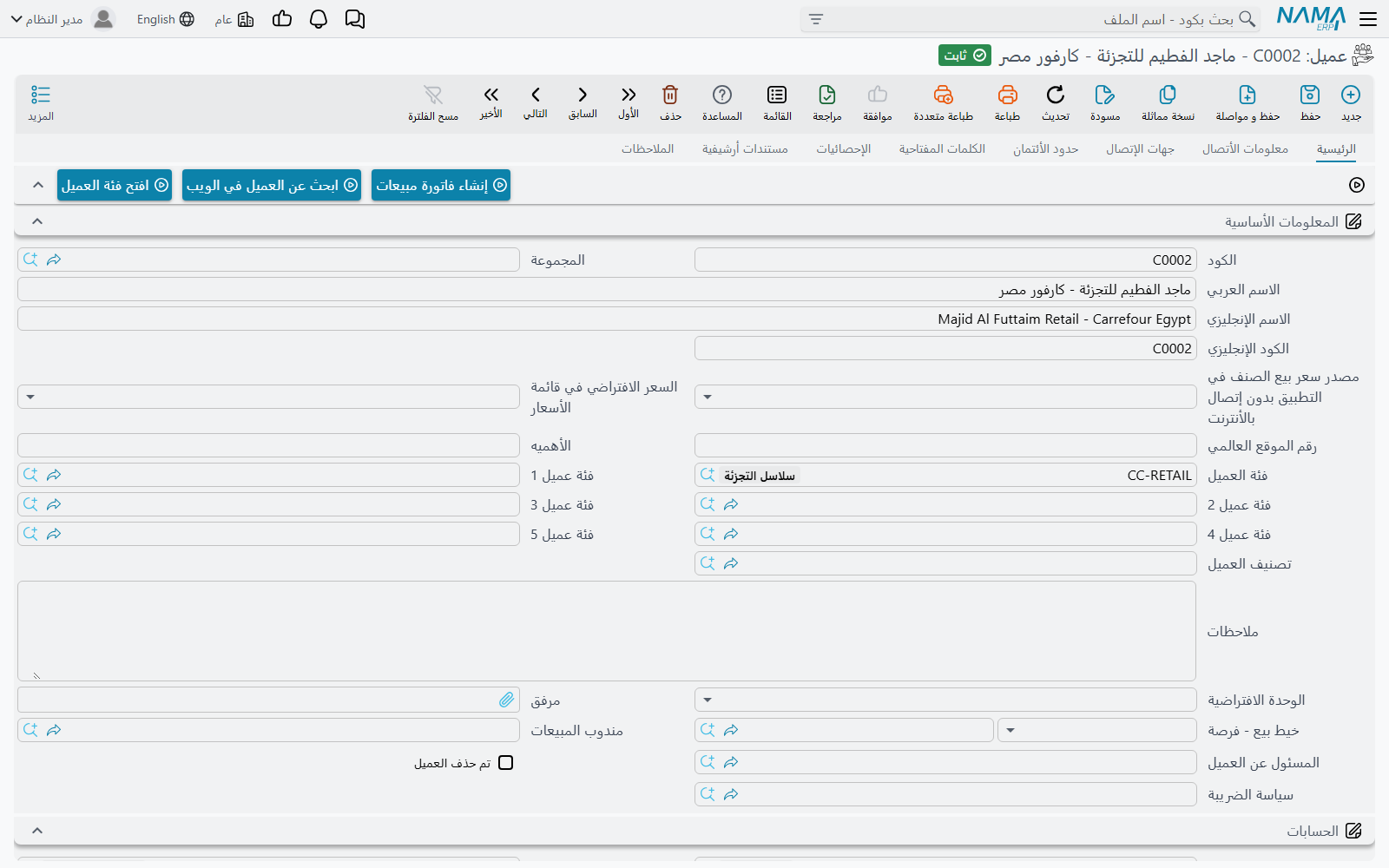The width and height of the screenshot is (1389, 868).
Task: Open the المساعده (Help) icon
Action: [x=722, y=95]
